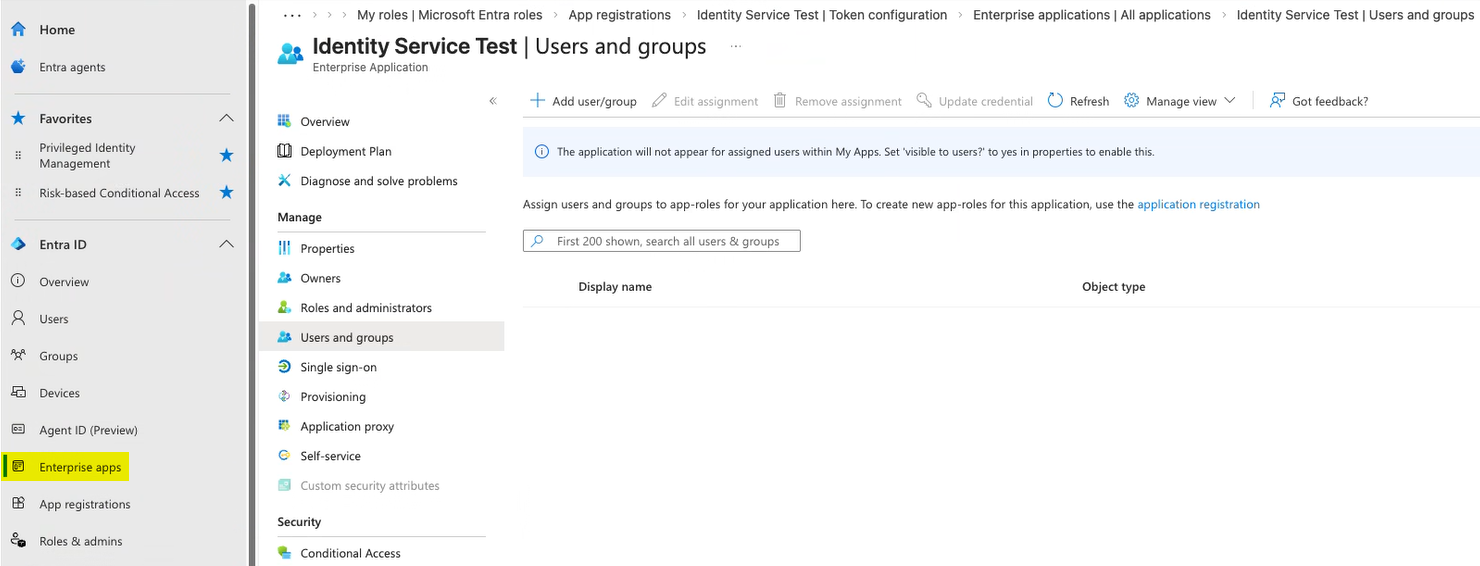This screenshot has width=1480, height=566.
Task: Open Single sign-on from its icon
Action: 285,367
